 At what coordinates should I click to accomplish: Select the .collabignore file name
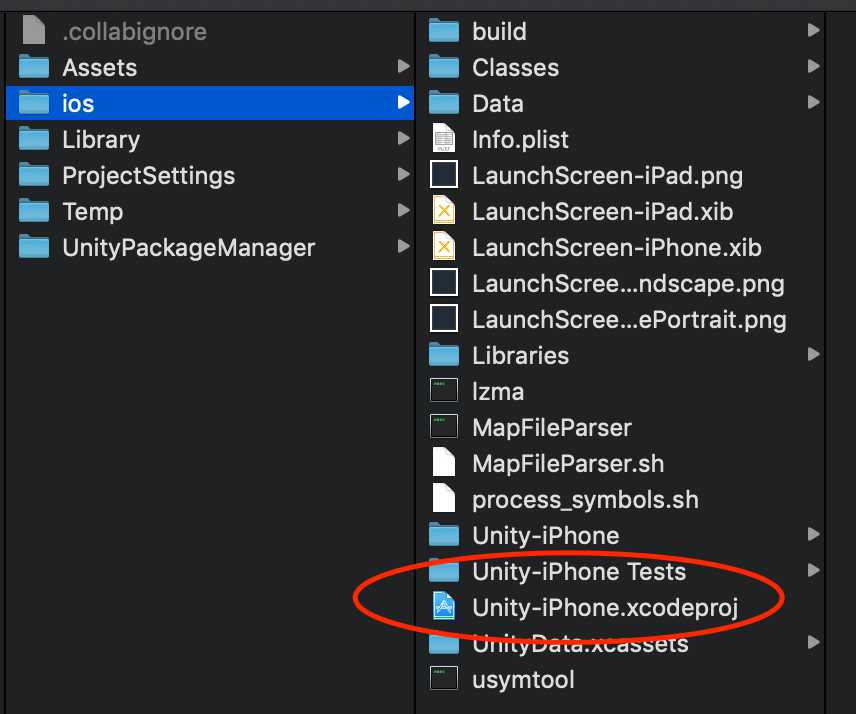click(134, 32)
